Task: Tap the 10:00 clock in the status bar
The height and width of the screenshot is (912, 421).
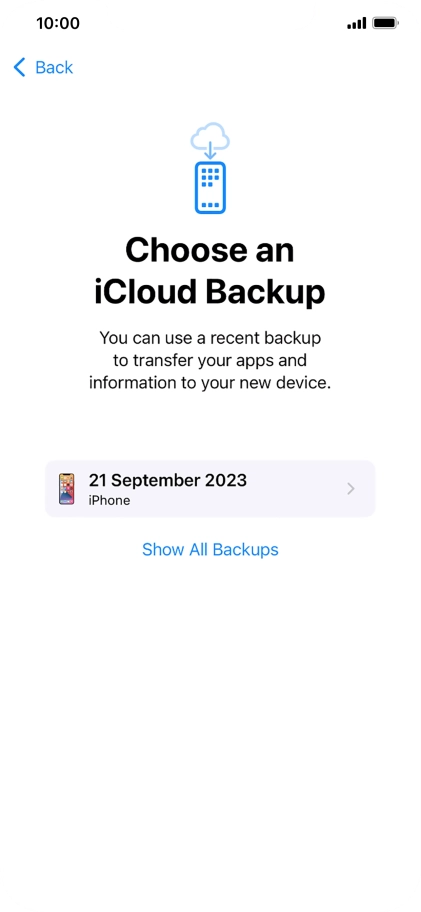Action: pyautogui.click(x=58, y=23)
